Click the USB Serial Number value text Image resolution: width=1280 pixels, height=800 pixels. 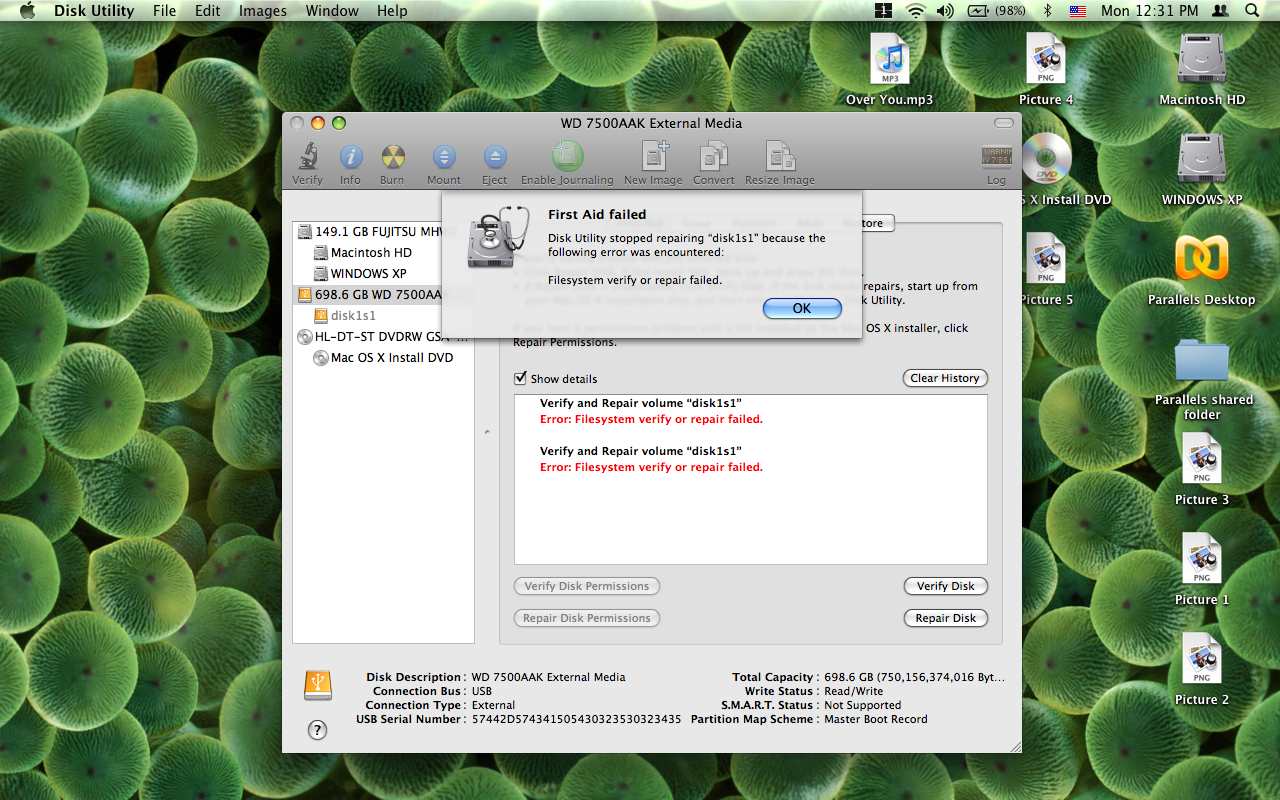pyautogui.click(x=576, y=719)
